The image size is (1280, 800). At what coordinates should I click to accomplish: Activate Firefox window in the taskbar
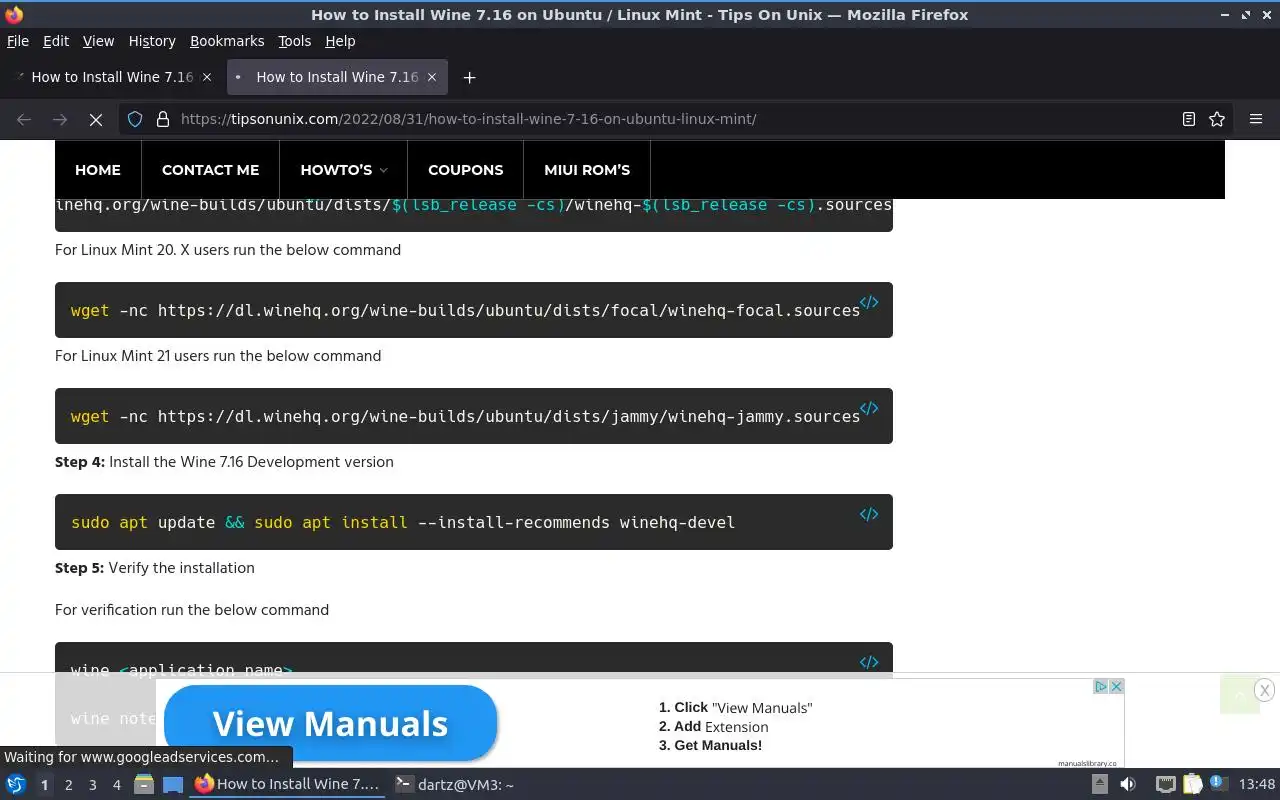[288, 785]
